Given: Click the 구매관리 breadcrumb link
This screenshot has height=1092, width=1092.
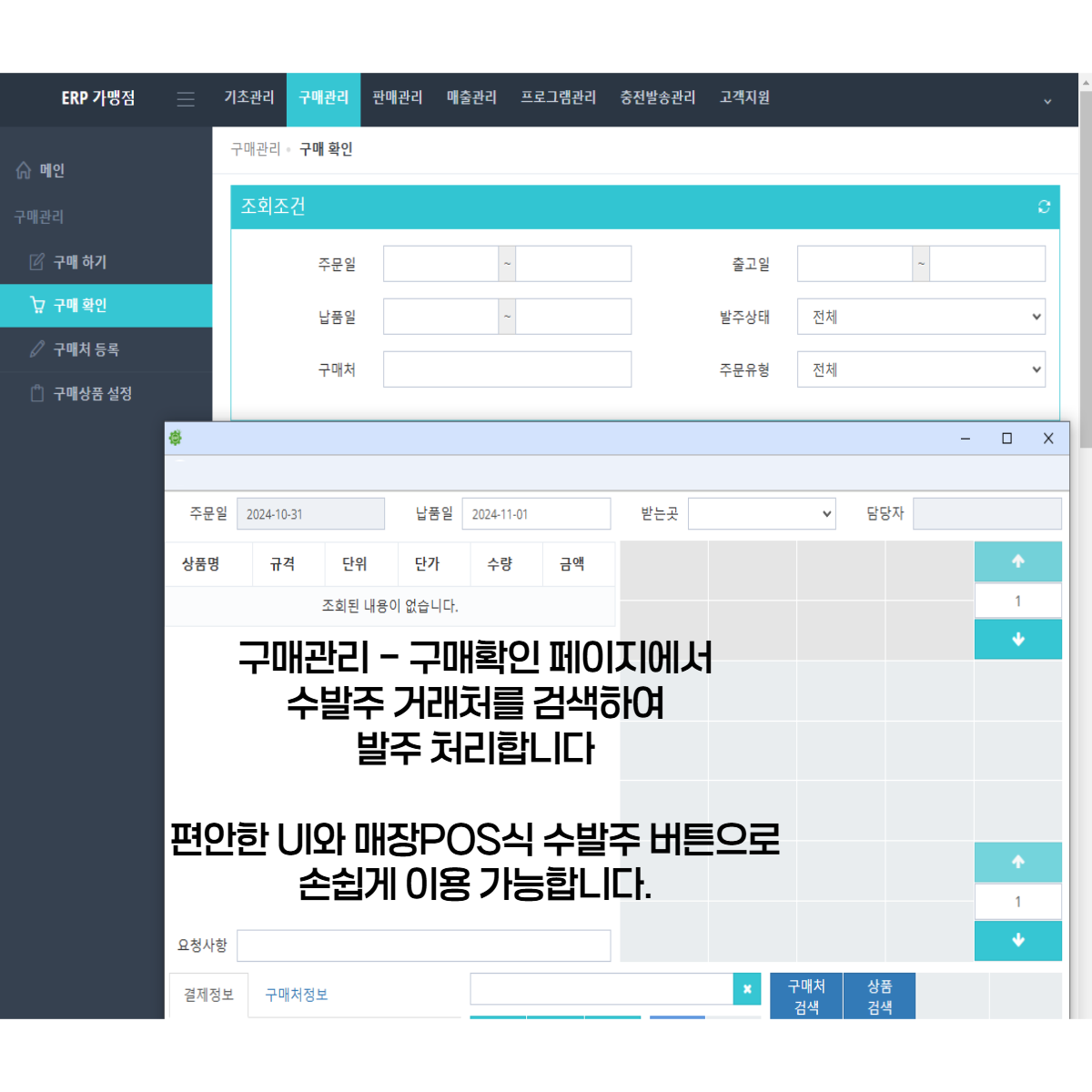Looking at the screenshot, I should coord(255,149).
